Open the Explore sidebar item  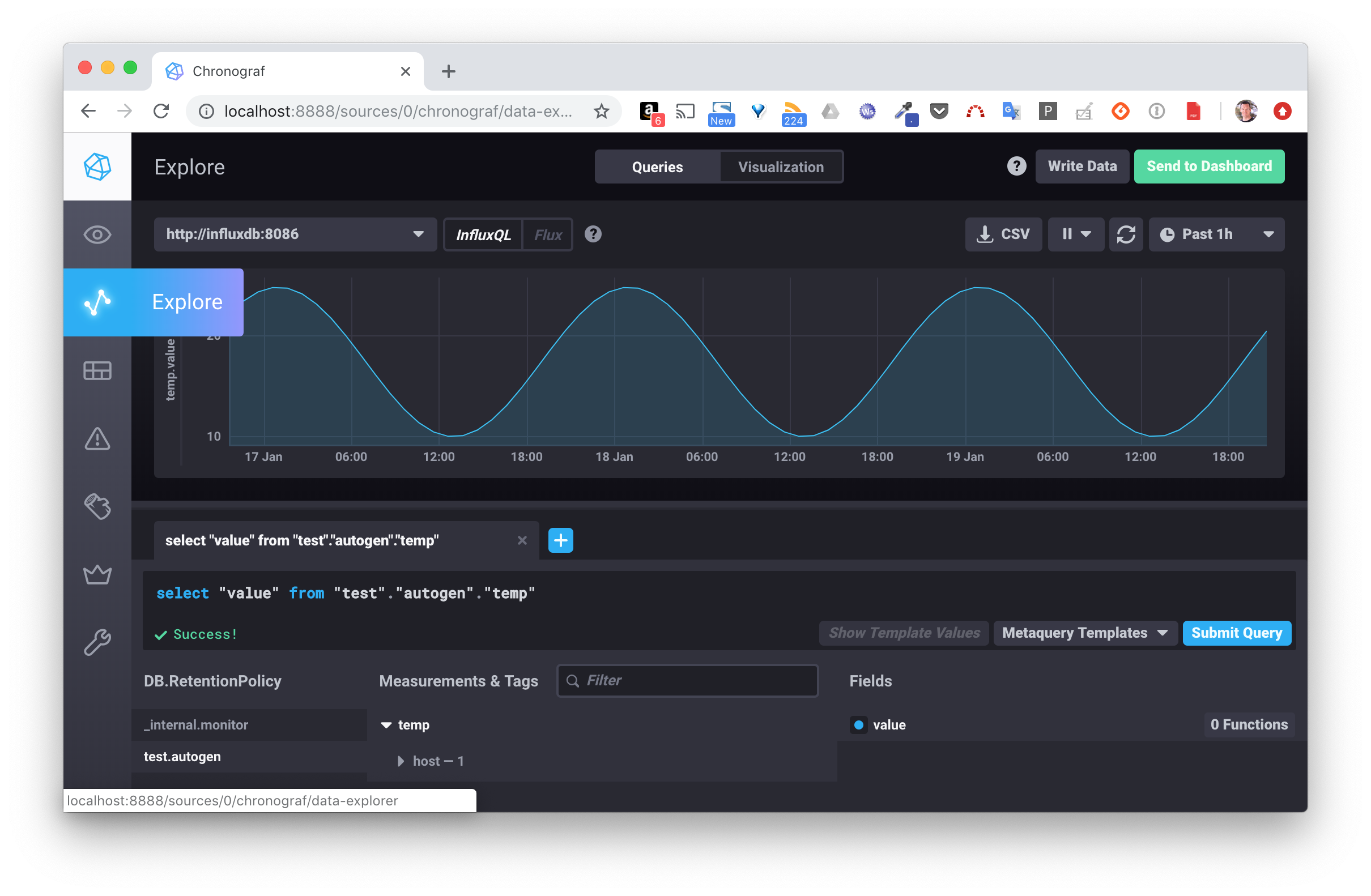[x=153, y=302]
